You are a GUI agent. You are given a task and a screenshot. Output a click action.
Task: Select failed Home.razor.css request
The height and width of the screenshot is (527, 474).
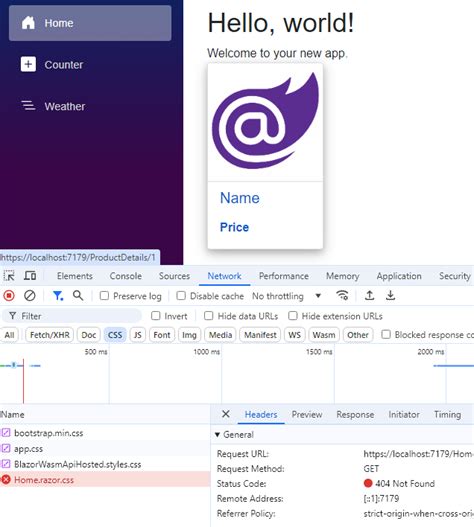pyautogui.click(x=105, y=480)
